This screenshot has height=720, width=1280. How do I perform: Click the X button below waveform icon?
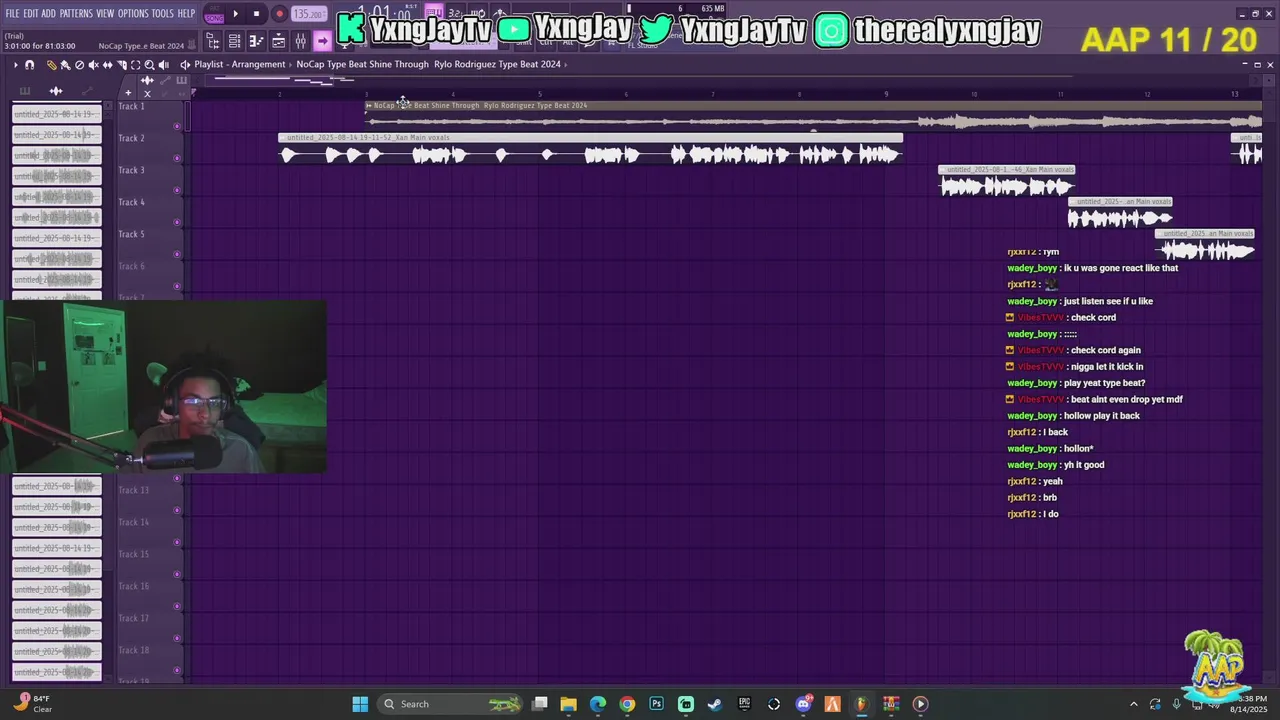(x=147, y=93)
